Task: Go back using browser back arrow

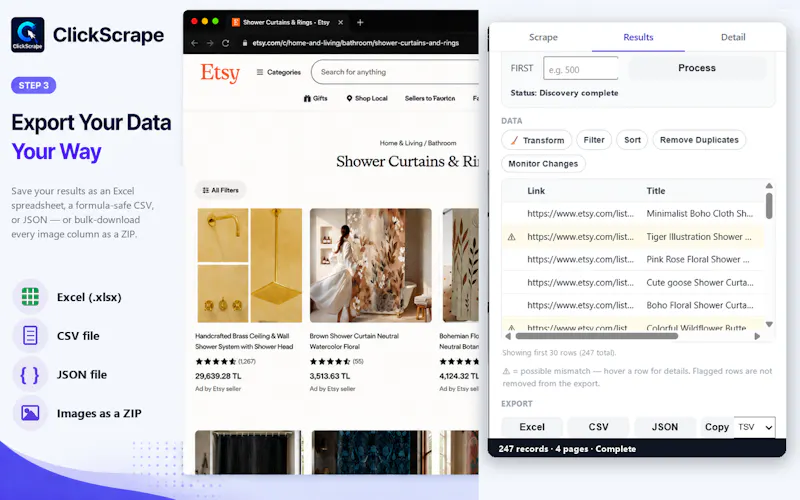Action: pyautogui.click(x=194, y=43)
